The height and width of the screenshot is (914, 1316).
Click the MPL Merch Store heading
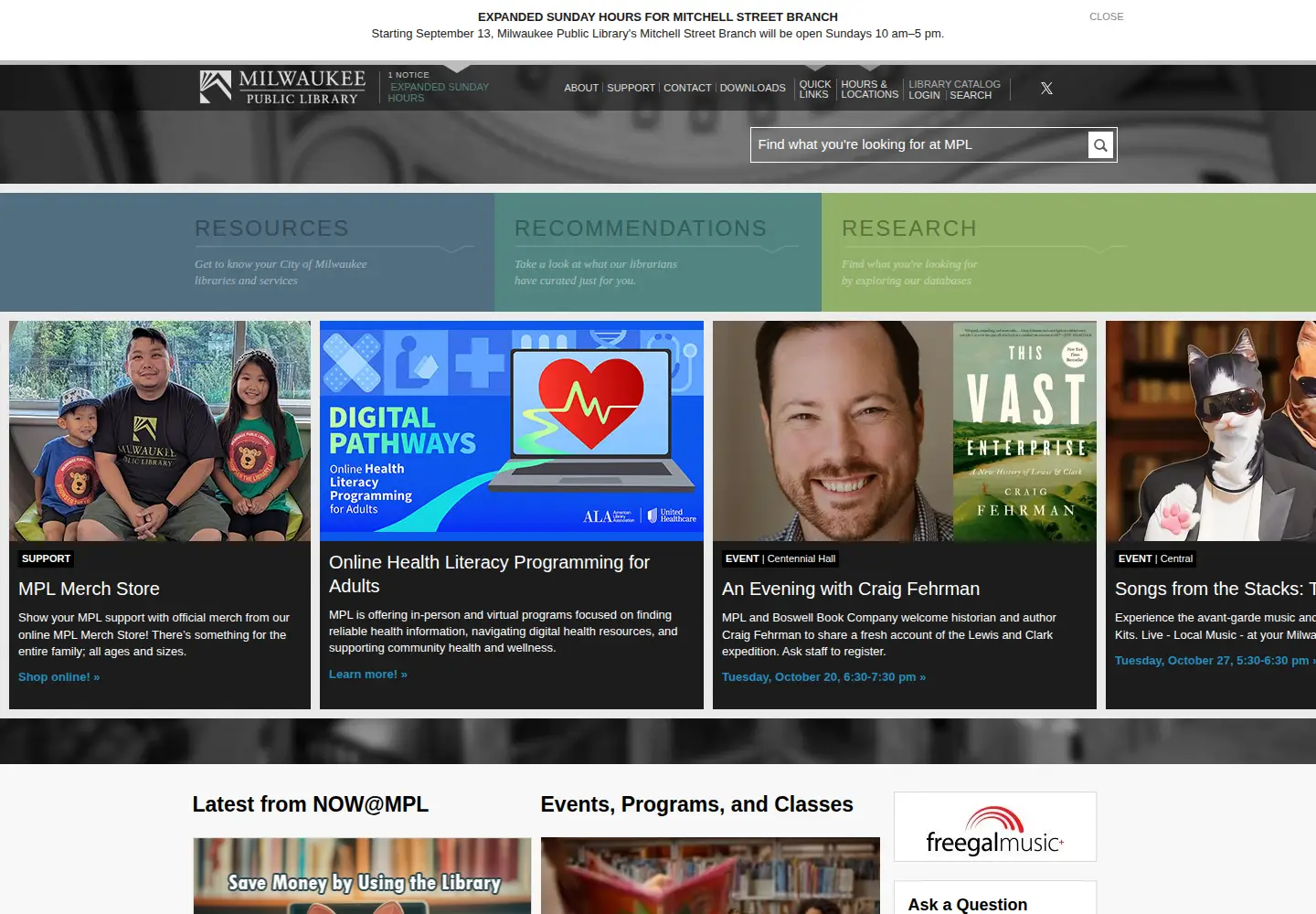89,589
